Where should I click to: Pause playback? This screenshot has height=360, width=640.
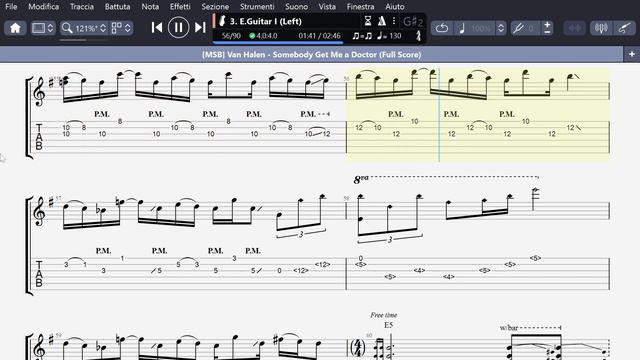point(178,27)
